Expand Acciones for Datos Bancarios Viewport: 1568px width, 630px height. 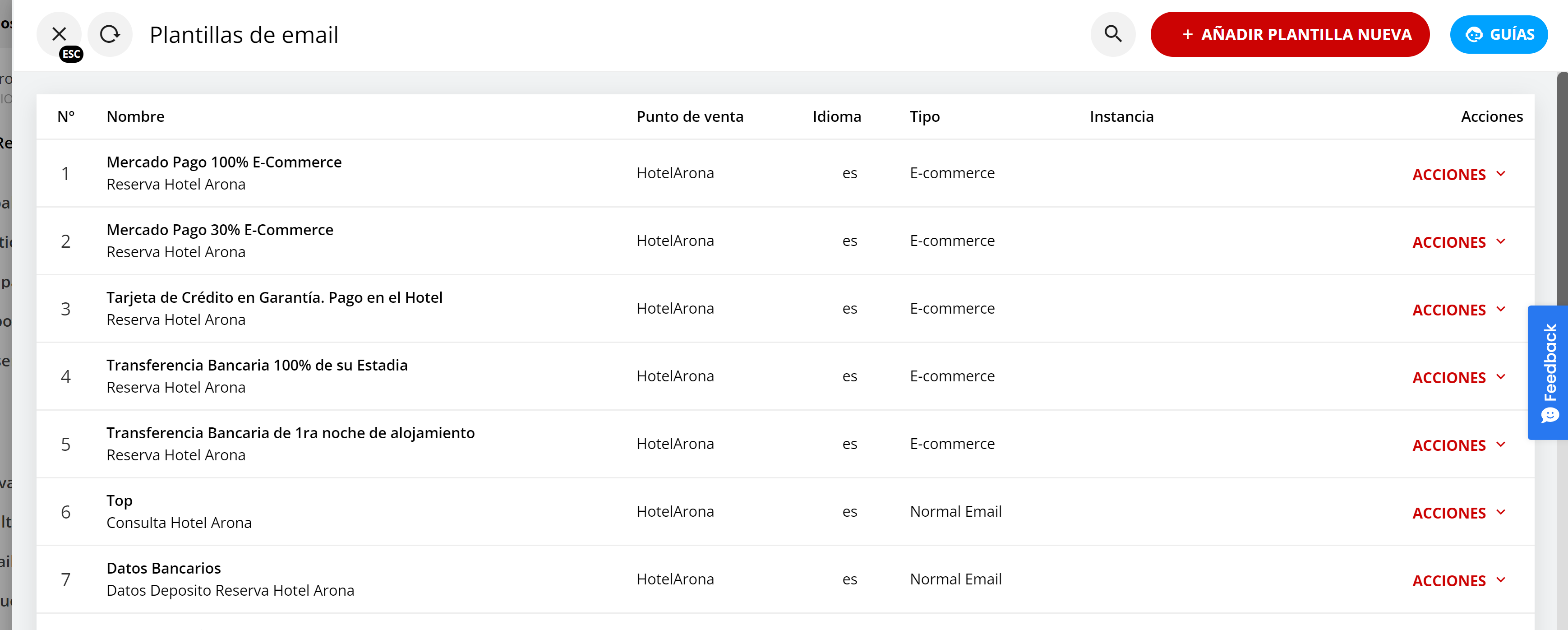tap(1459, 580)
